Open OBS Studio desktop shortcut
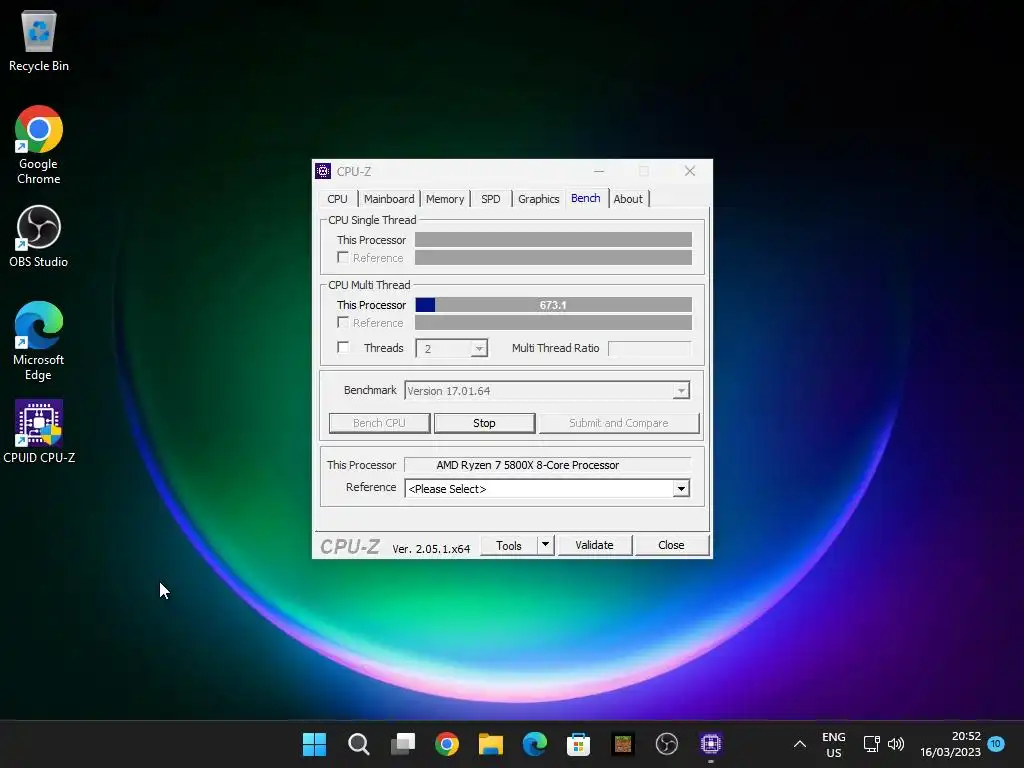Screen dimensions: 1024x768 [39, 236]
